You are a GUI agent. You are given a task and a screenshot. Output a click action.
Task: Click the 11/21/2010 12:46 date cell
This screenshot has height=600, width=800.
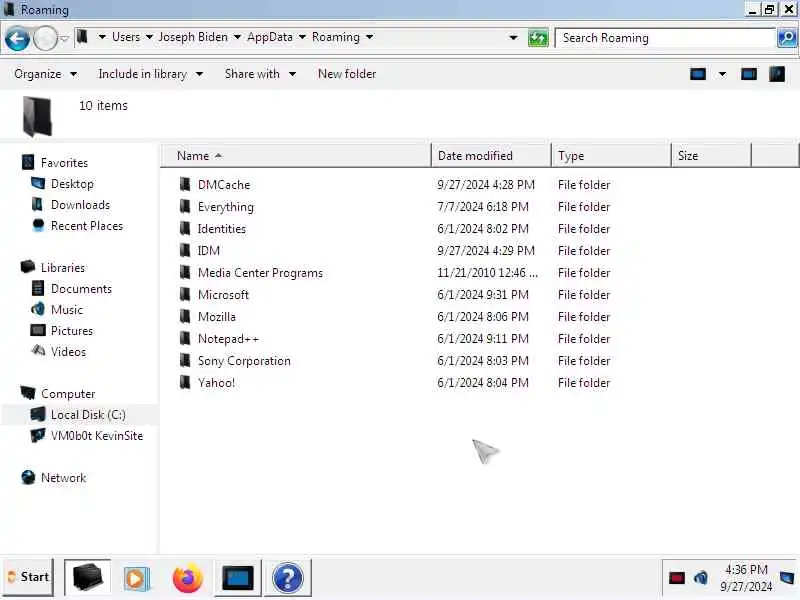487,272
